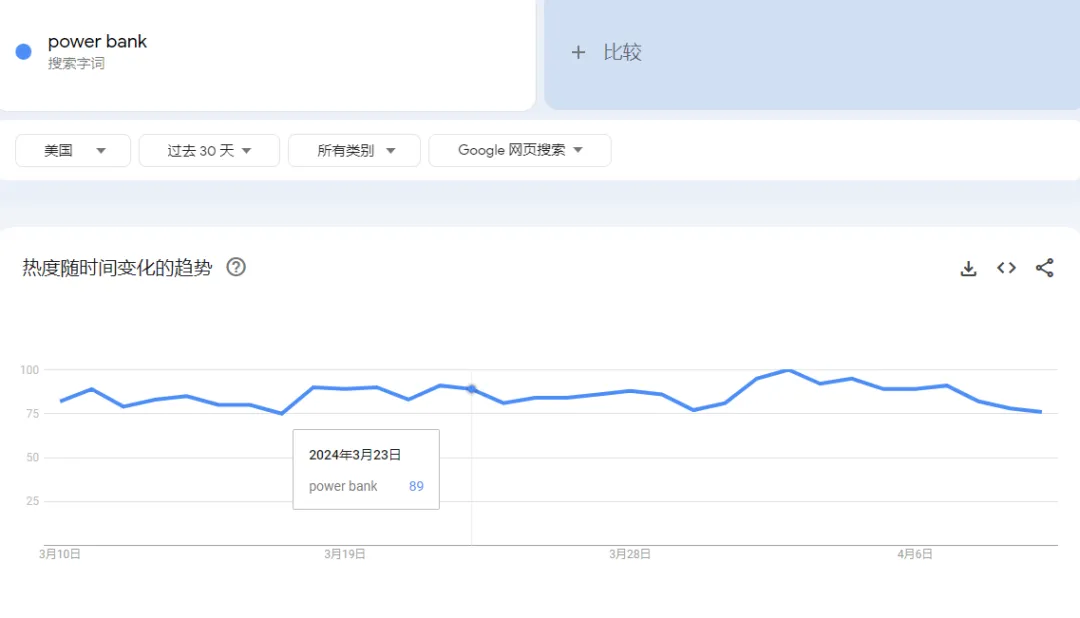Click the blue dot beside power bank

24,52
